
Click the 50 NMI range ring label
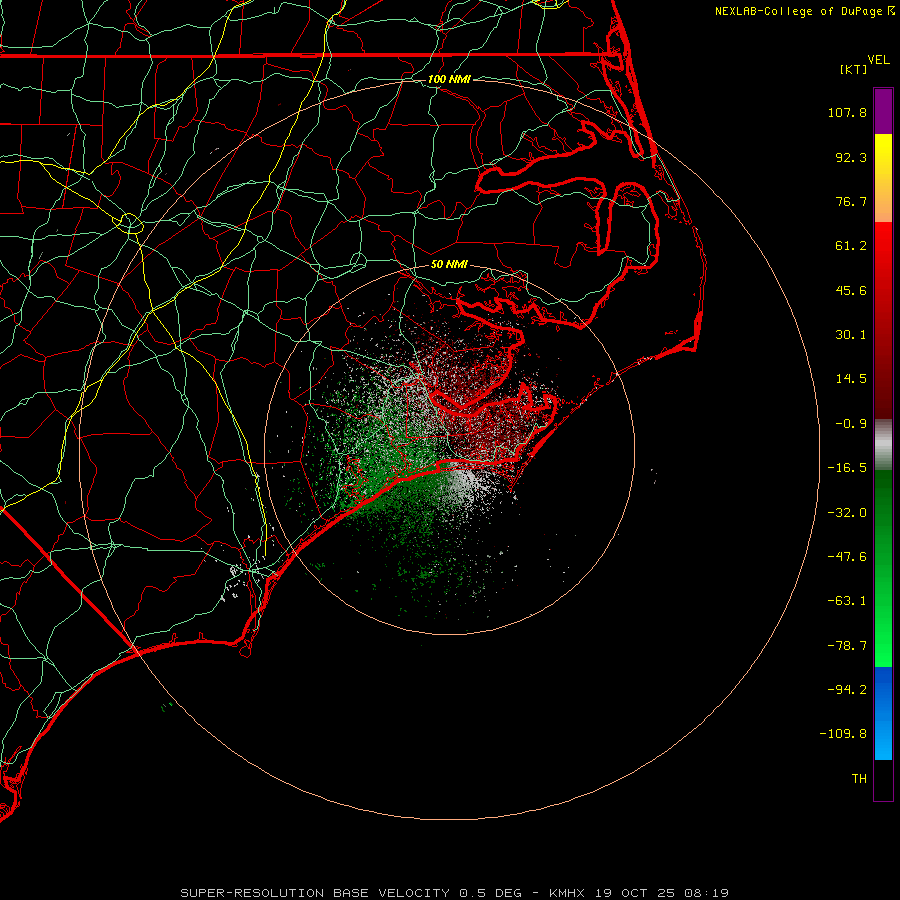pos(449,264)
